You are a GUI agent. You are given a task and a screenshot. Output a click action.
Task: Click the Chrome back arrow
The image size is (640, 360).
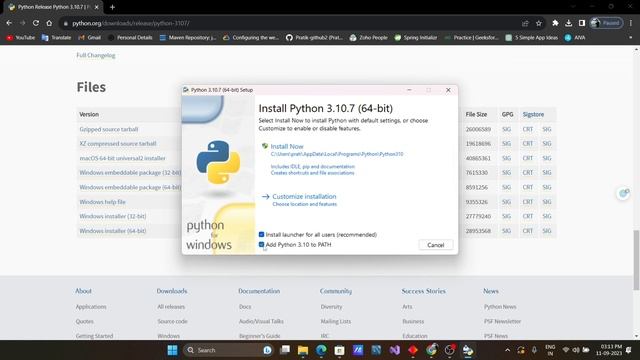click(x=9, y=23)
